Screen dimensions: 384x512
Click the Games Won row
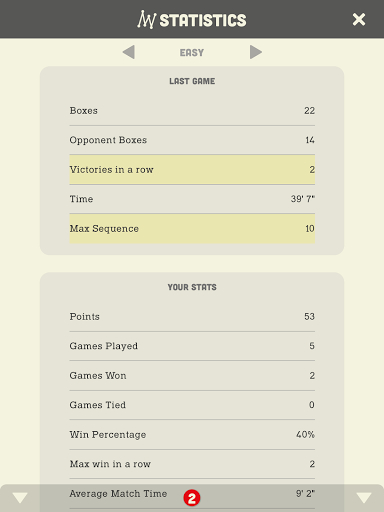click(192, 376)
